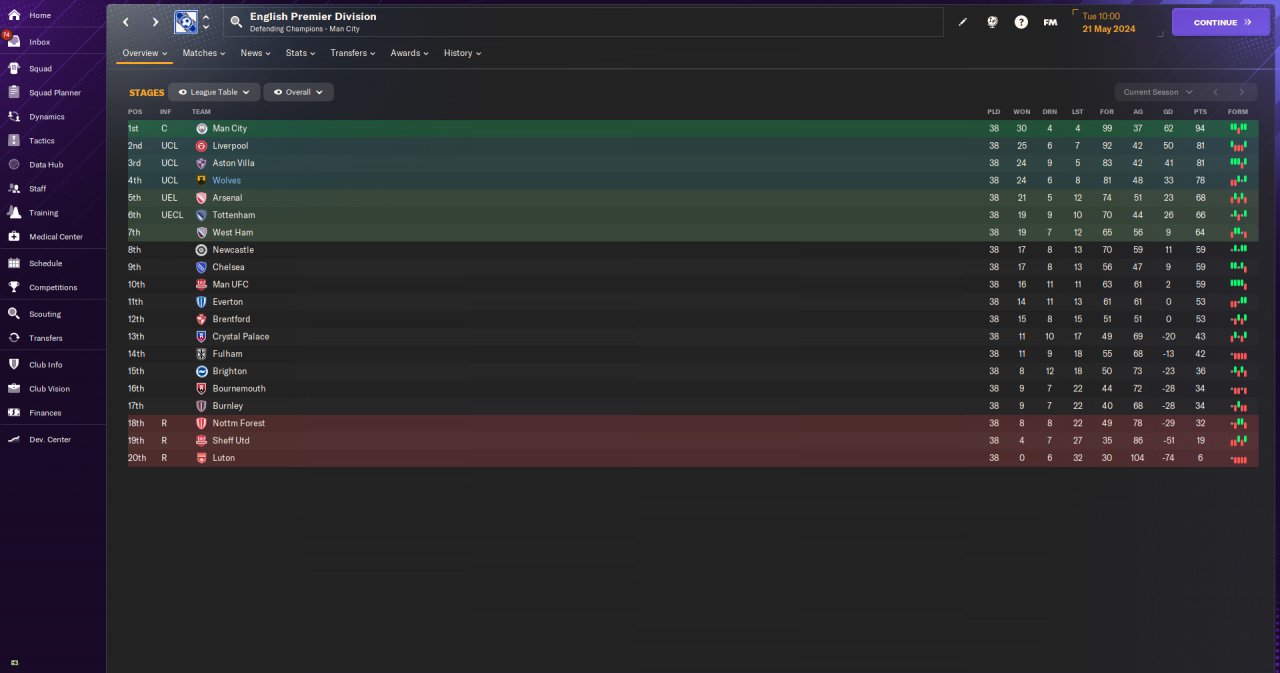Screen dimensions: 1280x673
Task: Click the Chelsea team name
Action: pos(228,267)
